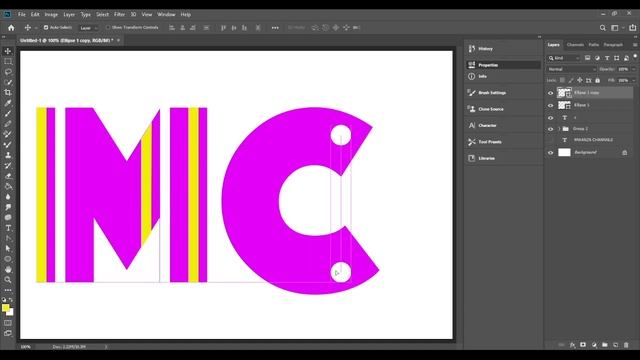The width and height of the screenshot is (640, 360).
Task: Open the Search magnifier icon
Action: coord(602,28)
